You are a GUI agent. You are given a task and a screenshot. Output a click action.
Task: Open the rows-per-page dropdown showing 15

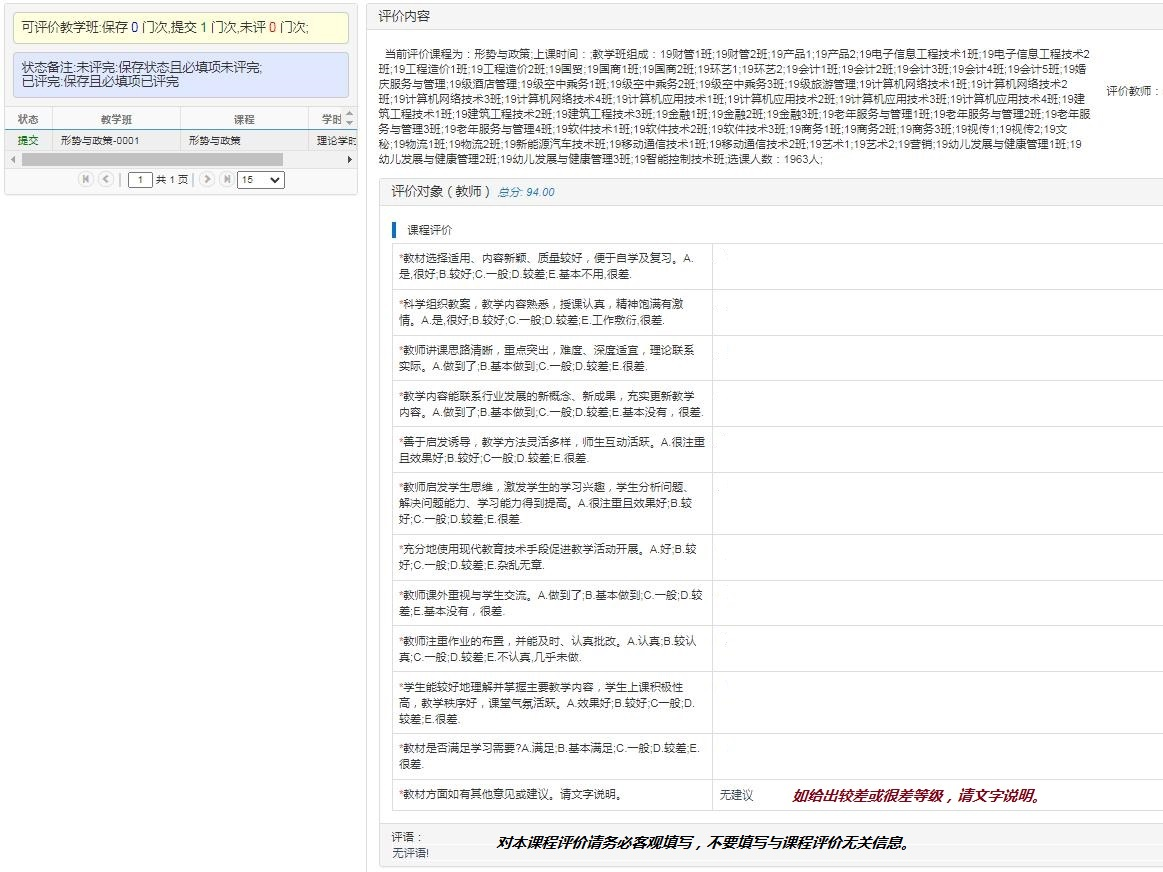260,180
